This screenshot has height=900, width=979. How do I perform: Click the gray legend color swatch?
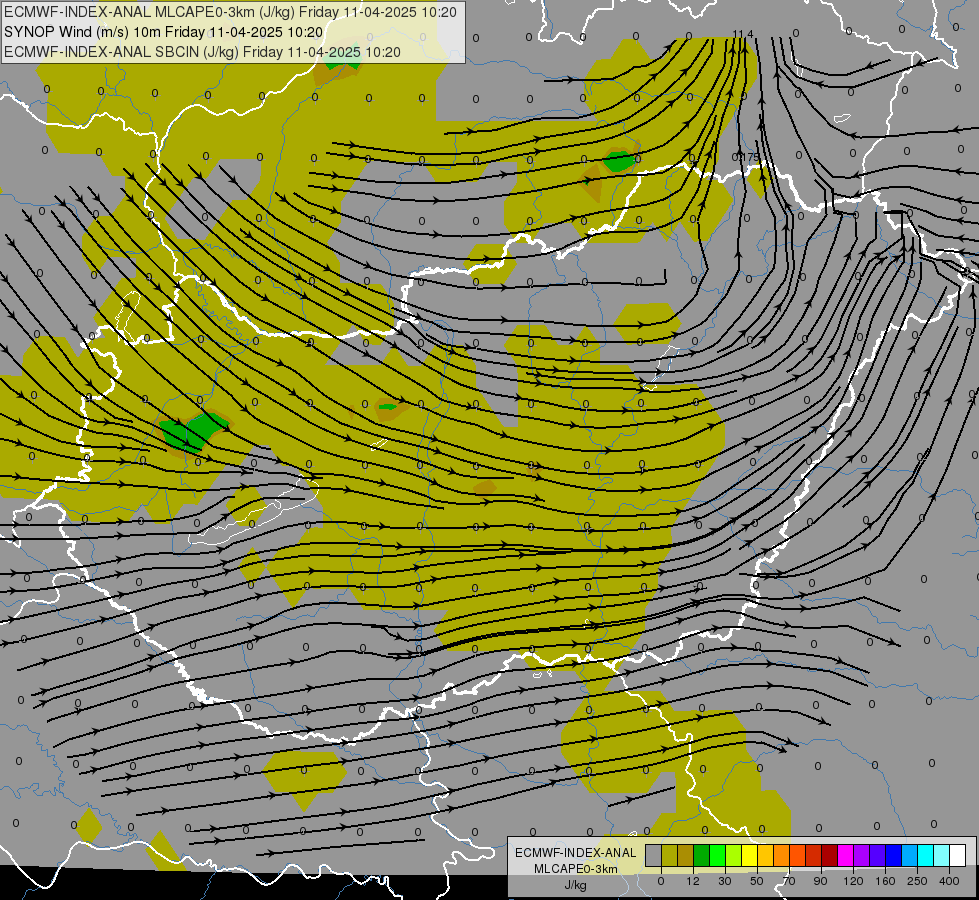(653, 856)
